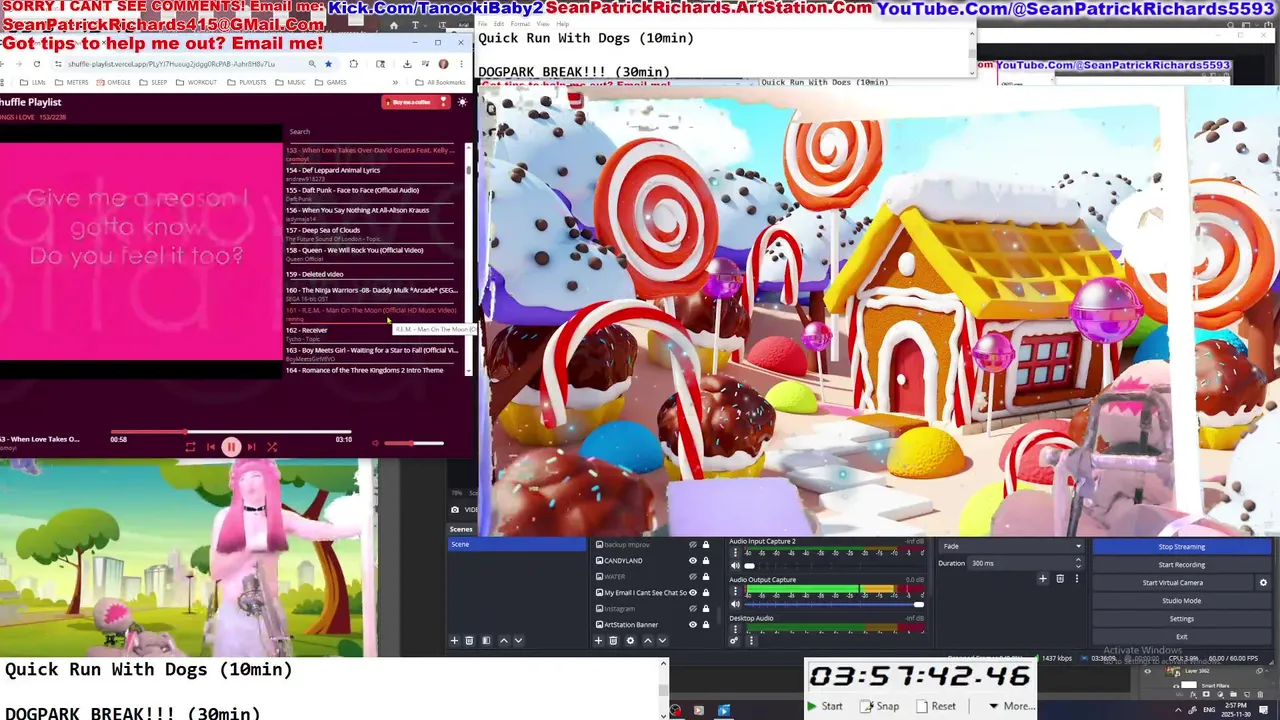Unlock the WATER source
Screen dimensions: 1280x720
pos(706,577)
